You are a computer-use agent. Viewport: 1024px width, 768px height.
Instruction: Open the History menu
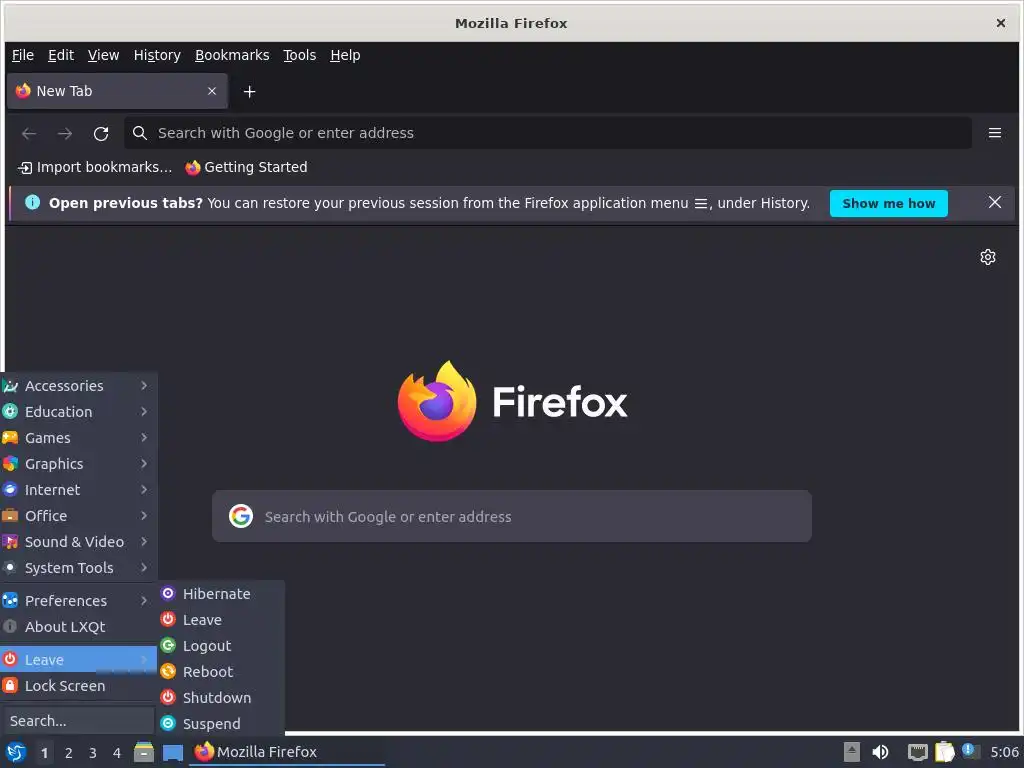tap(157, 56)
